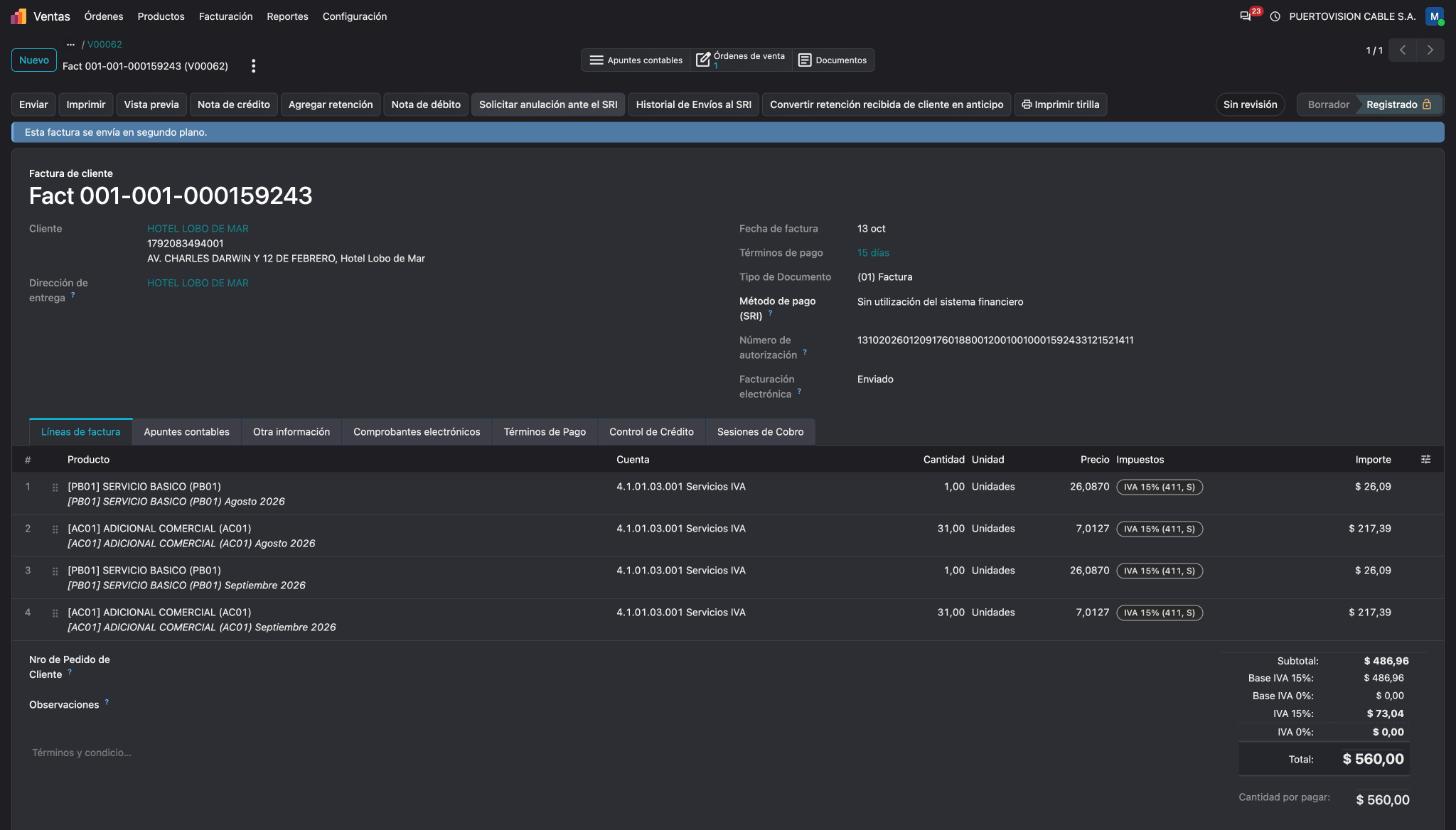
Task: Open the Configuración menu
Action: click(355, 16)
